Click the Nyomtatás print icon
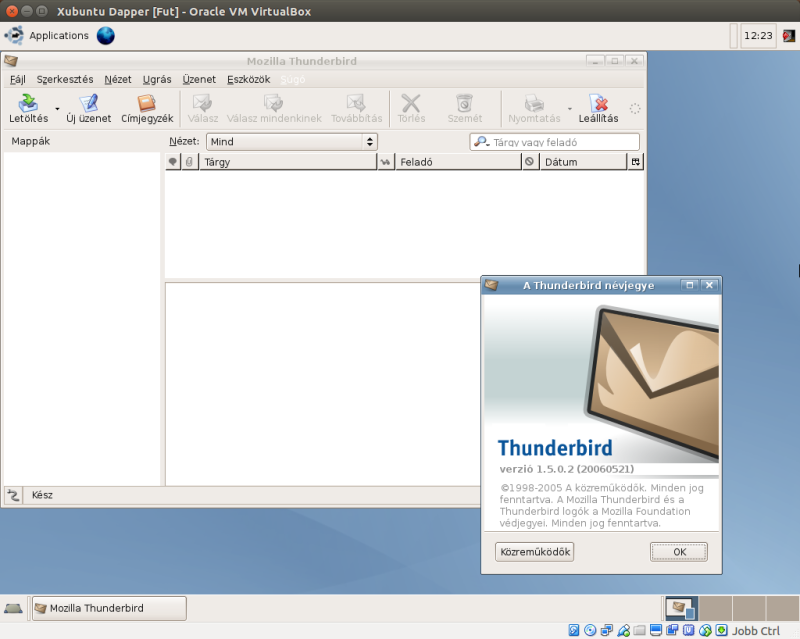The height and width of the screenshot is (639, 800). pyautogui.click(x=534, y=108)
